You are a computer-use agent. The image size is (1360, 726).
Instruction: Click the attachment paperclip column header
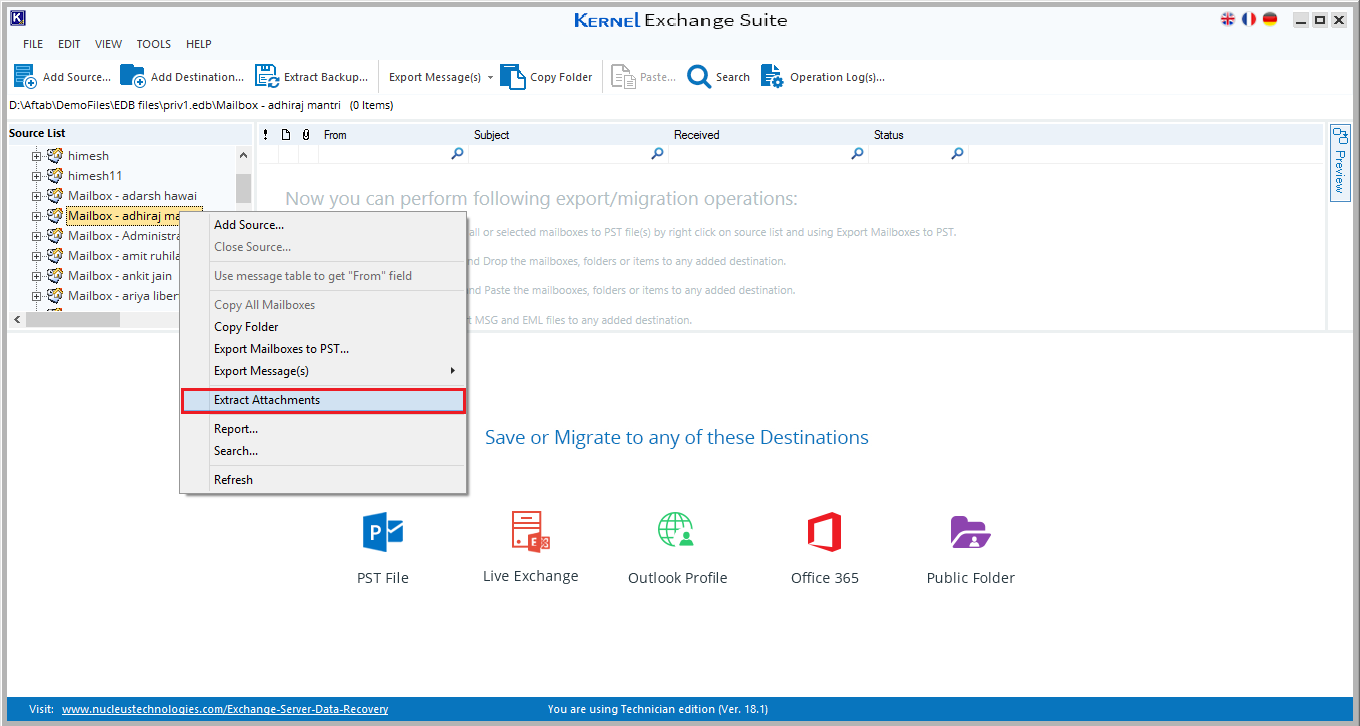[x=306, y=135]
